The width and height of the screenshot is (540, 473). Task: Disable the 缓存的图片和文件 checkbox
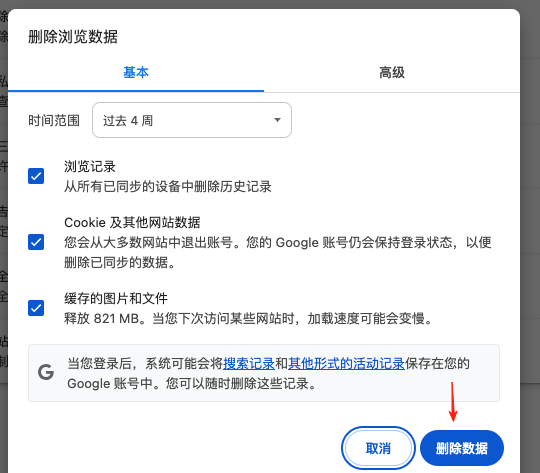pyautogui.click(x=36, y=308)
